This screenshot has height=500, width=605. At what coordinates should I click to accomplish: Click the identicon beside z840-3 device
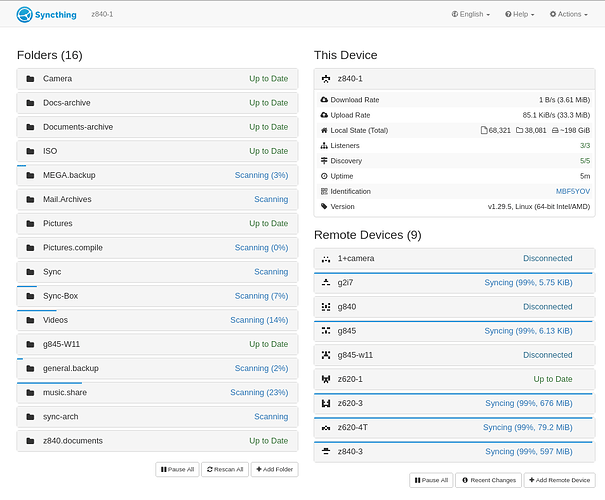326,452
